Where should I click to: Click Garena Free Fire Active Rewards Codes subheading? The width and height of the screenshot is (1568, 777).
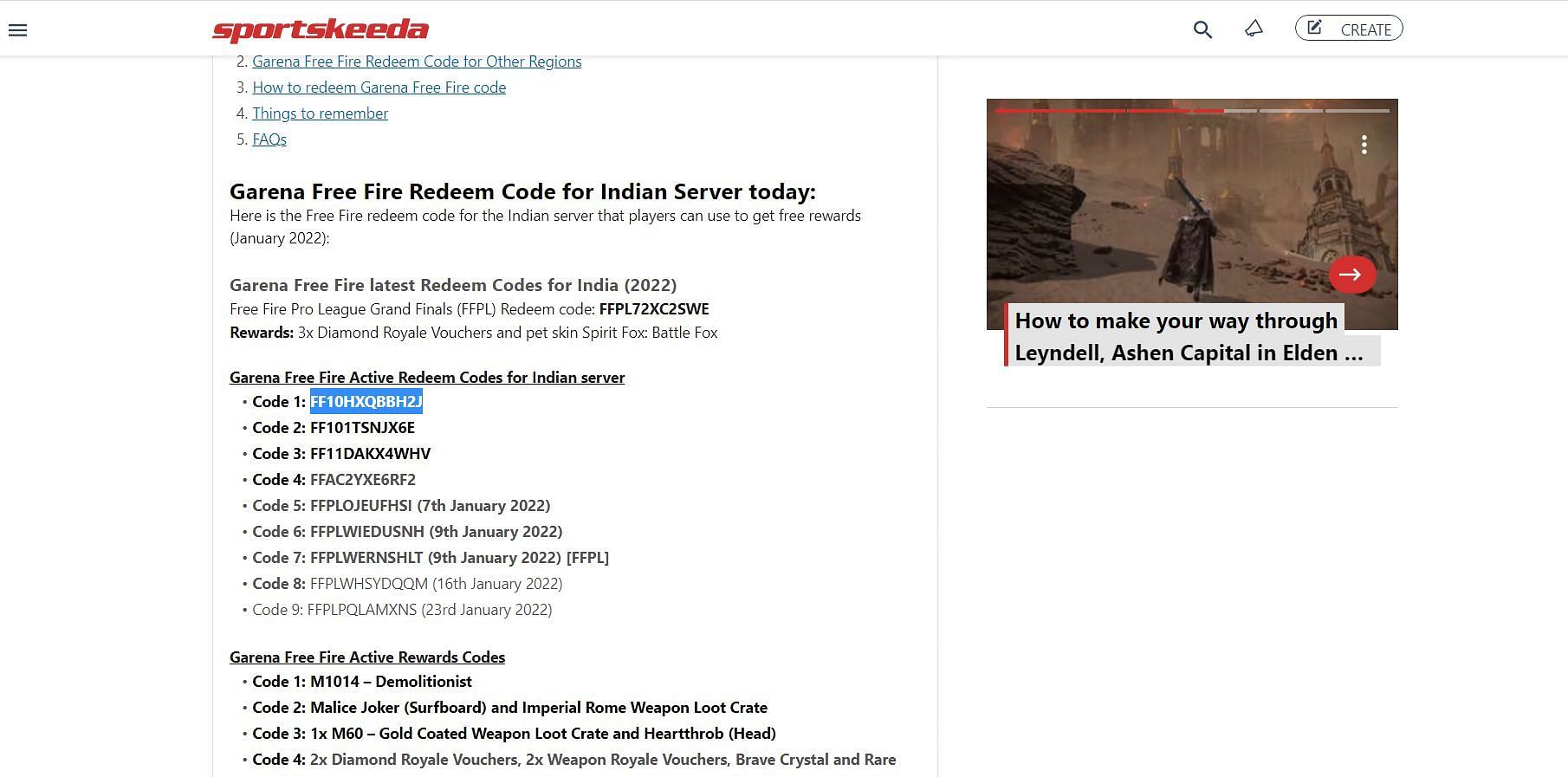[367, 657]
